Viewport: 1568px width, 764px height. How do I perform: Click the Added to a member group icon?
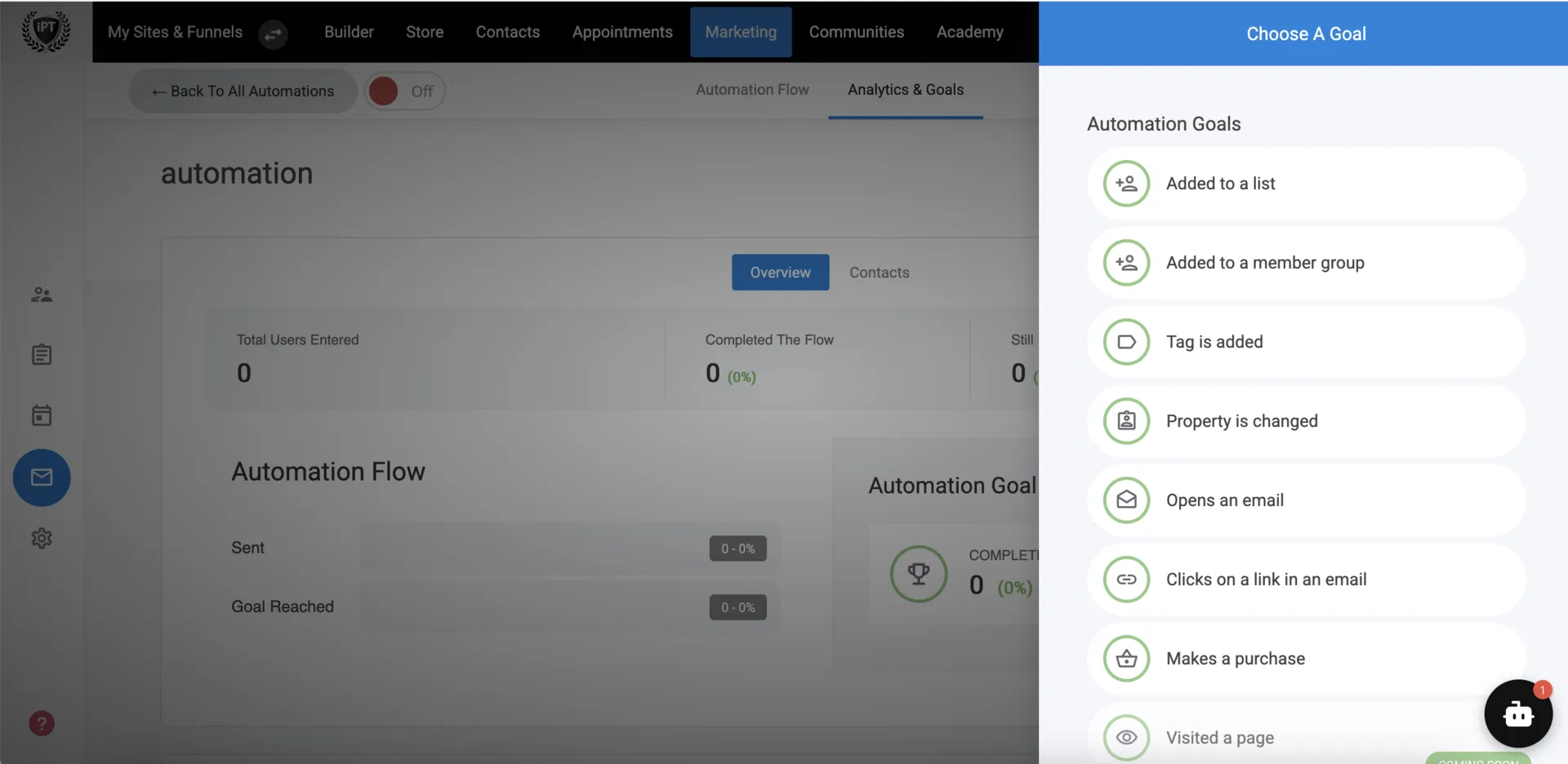tap(1126, 263)
